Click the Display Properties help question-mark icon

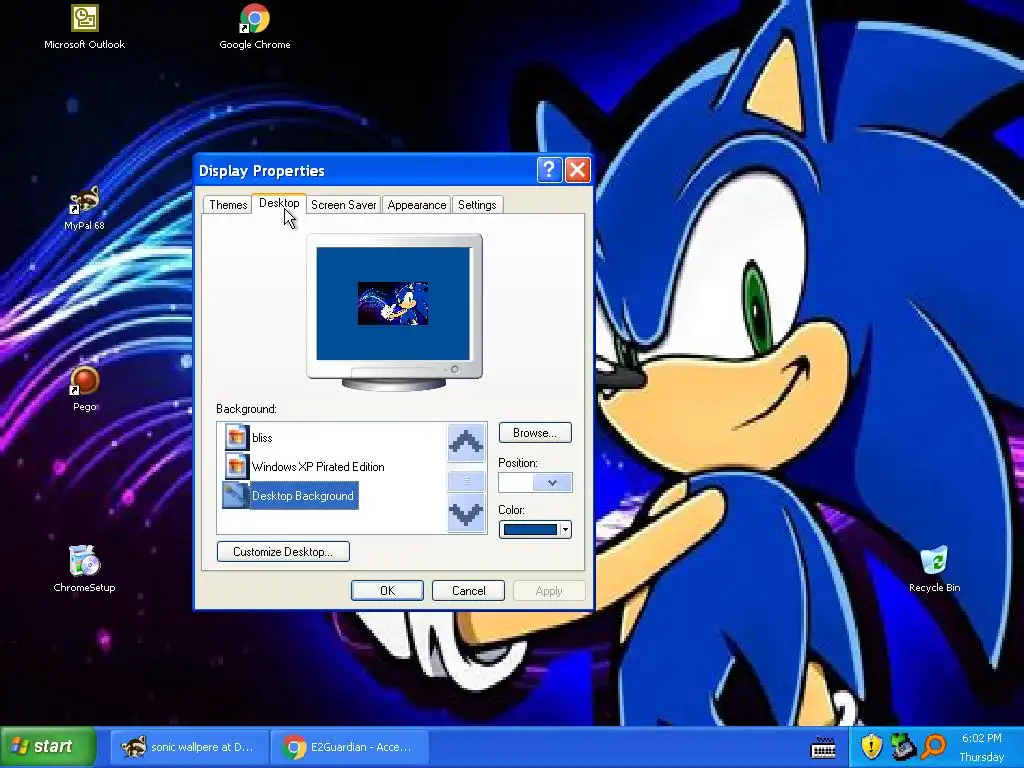(549, 170)
